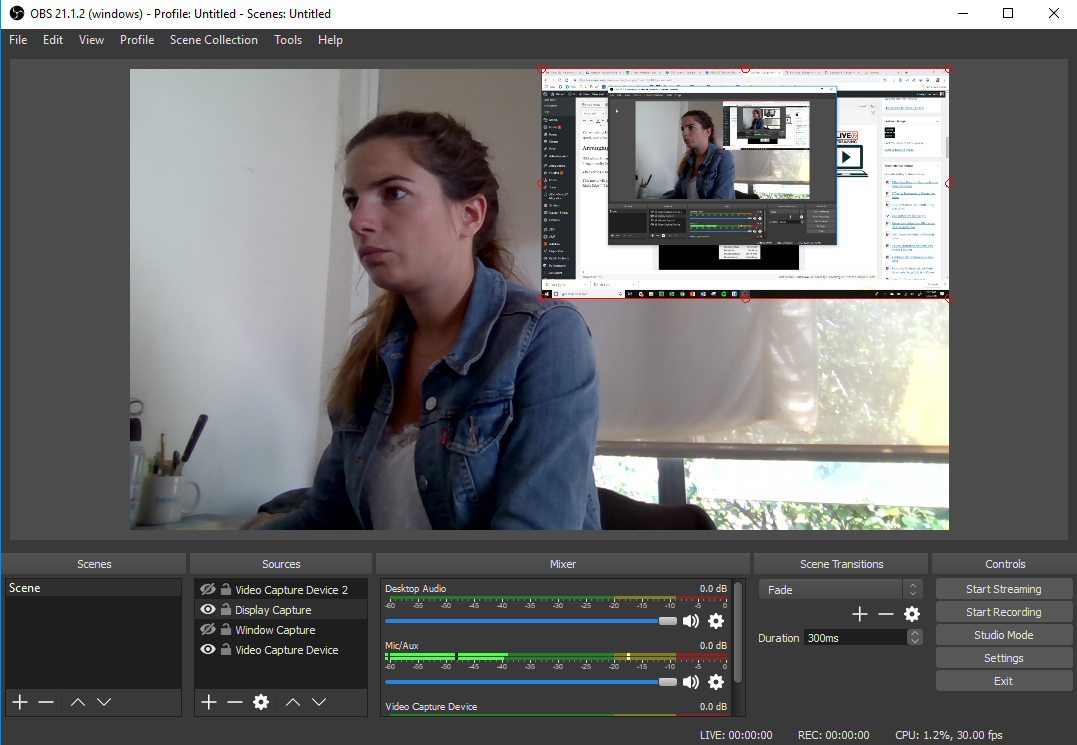Mute Mic/Aux speaker icon
1077x745 pixels.
click(x=690, y=682)
